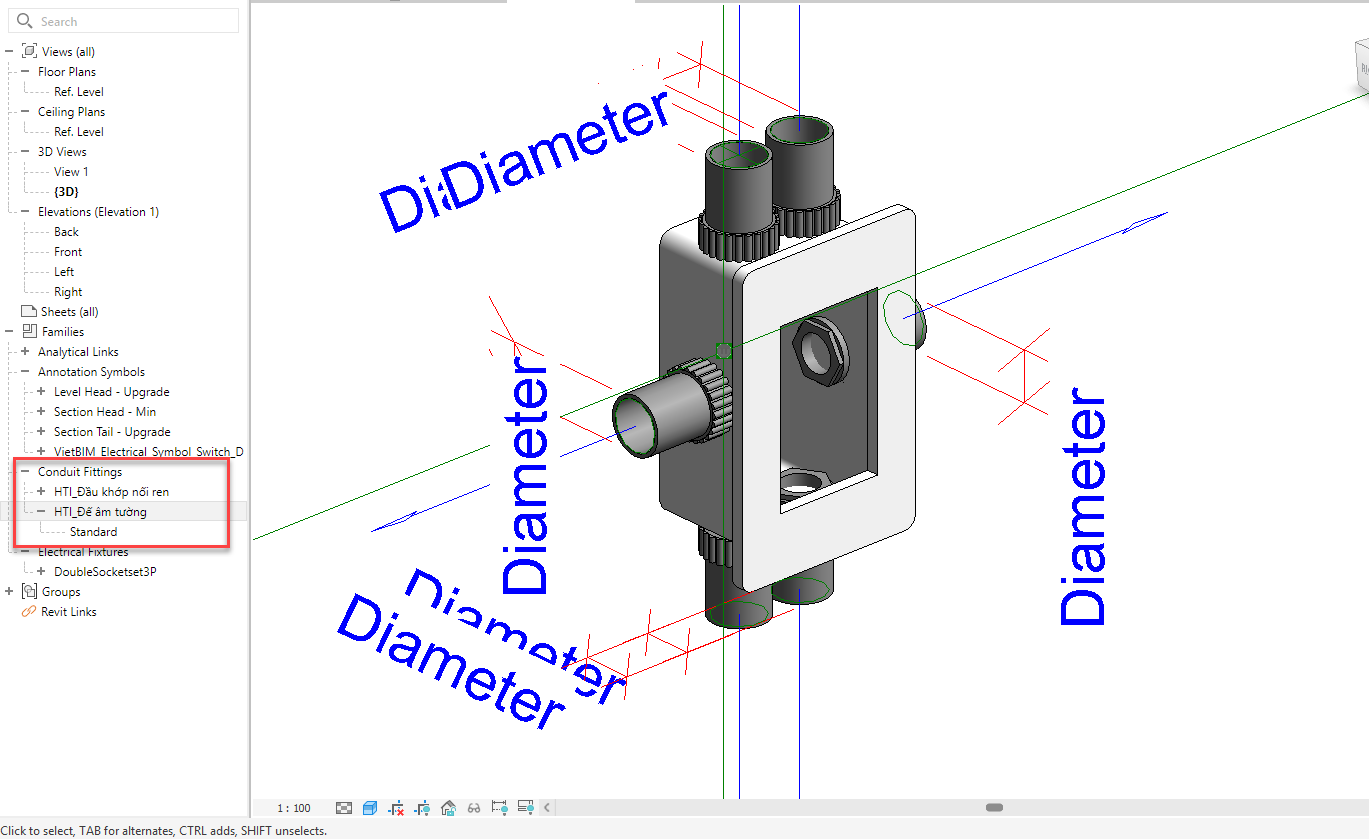
Task: Toggle Show Crop Region icon
Action: tap(422, 807)
